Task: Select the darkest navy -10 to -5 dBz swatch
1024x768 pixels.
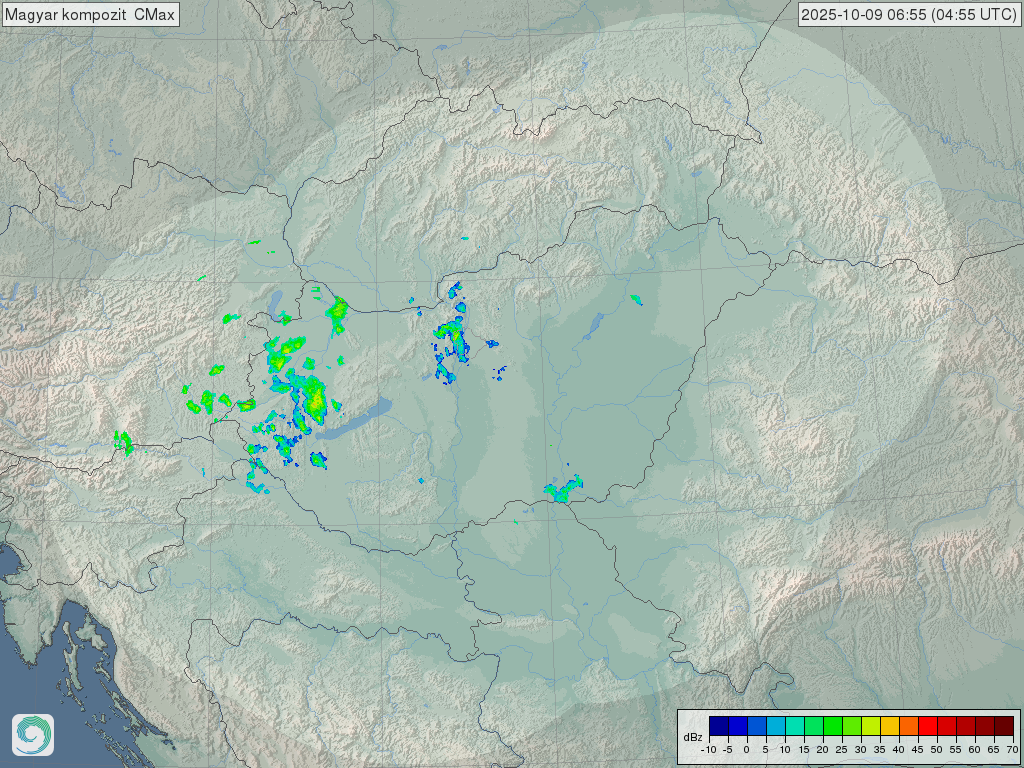Action: pyautogui.click(x=718, y=725)
